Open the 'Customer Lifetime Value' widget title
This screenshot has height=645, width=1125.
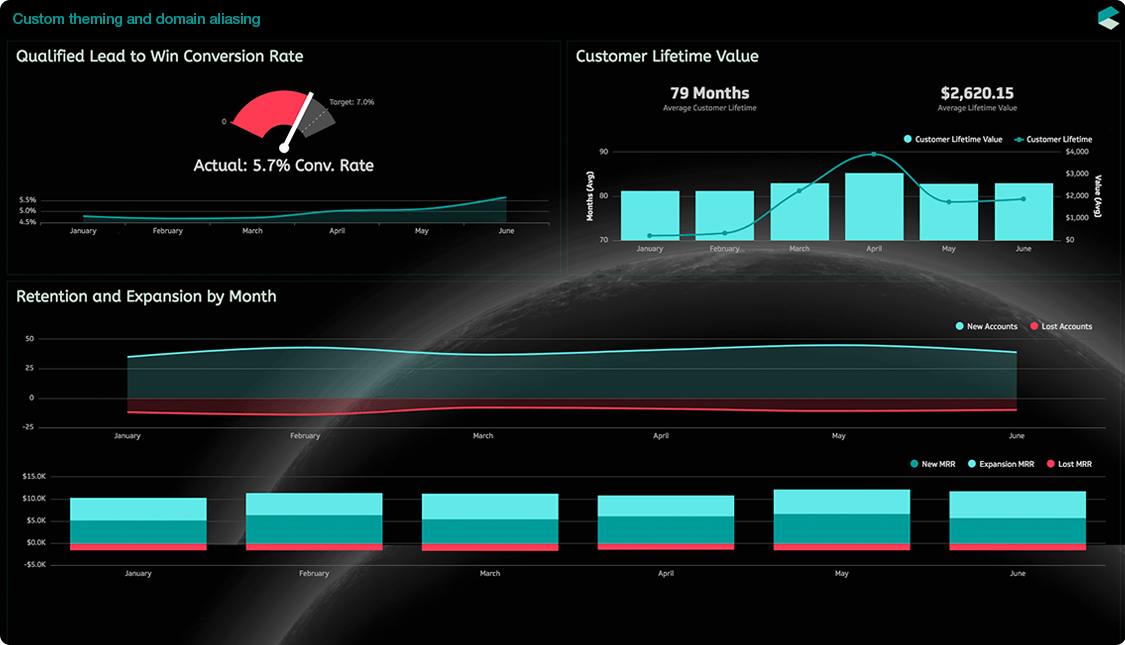(667, 56)
